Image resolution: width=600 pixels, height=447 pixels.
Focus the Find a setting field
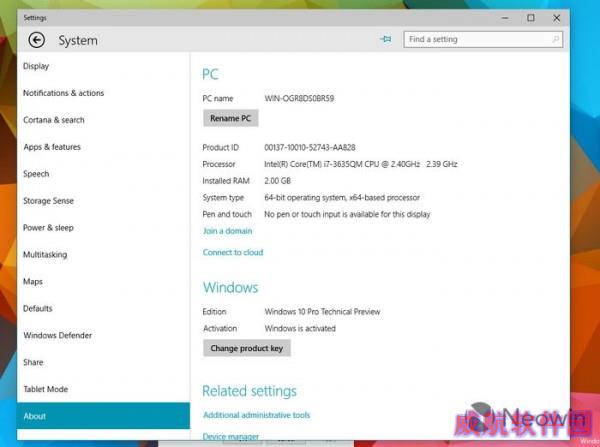[x=483, y=39]
